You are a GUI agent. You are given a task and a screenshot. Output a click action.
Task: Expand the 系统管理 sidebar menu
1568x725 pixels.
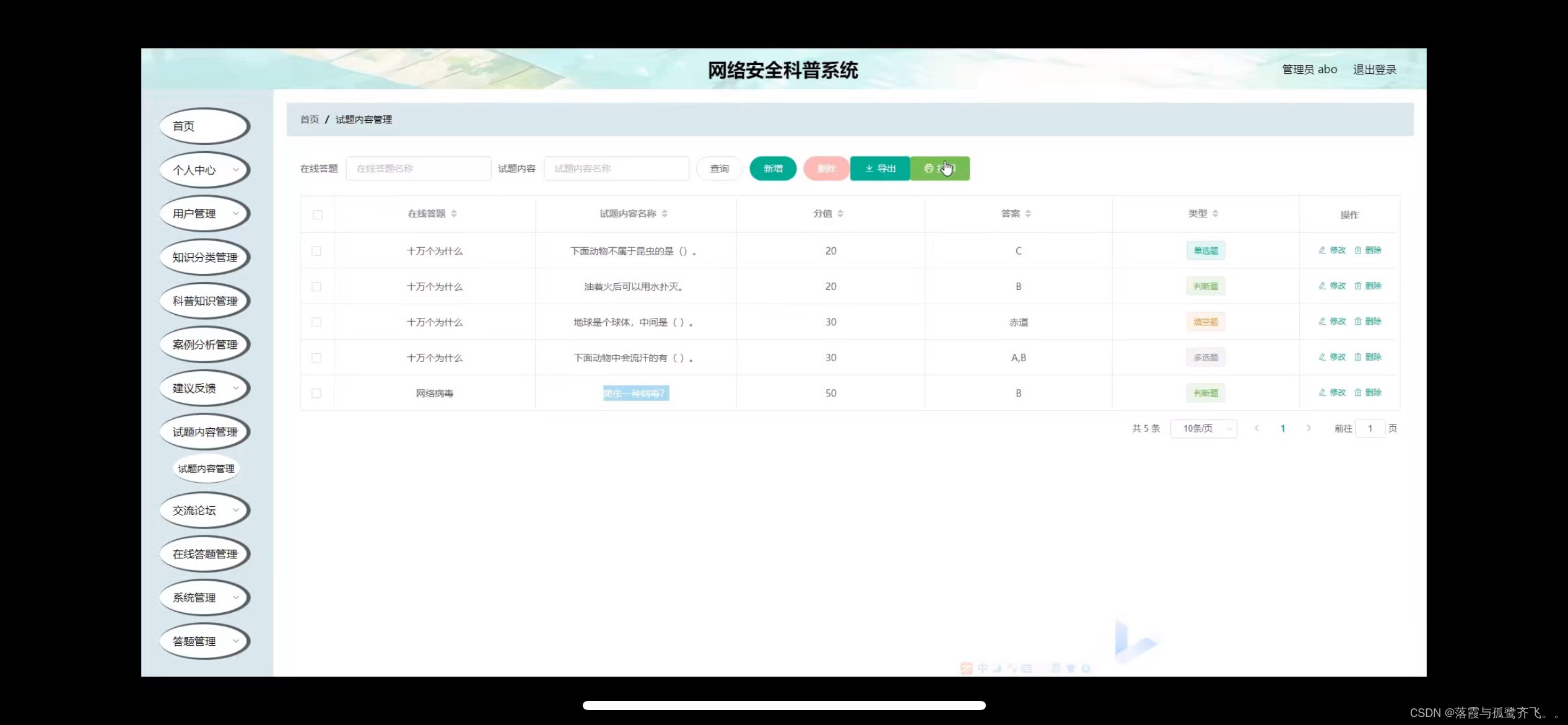204,598
